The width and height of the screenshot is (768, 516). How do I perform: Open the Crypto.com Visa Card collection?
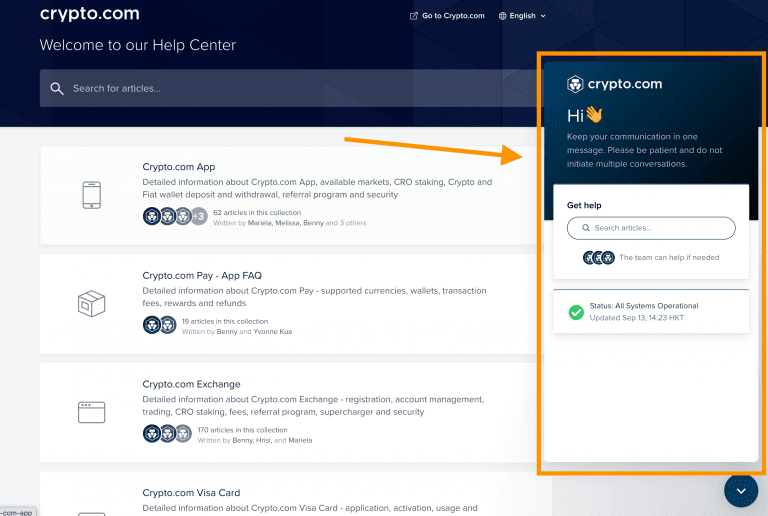[191, 493]
